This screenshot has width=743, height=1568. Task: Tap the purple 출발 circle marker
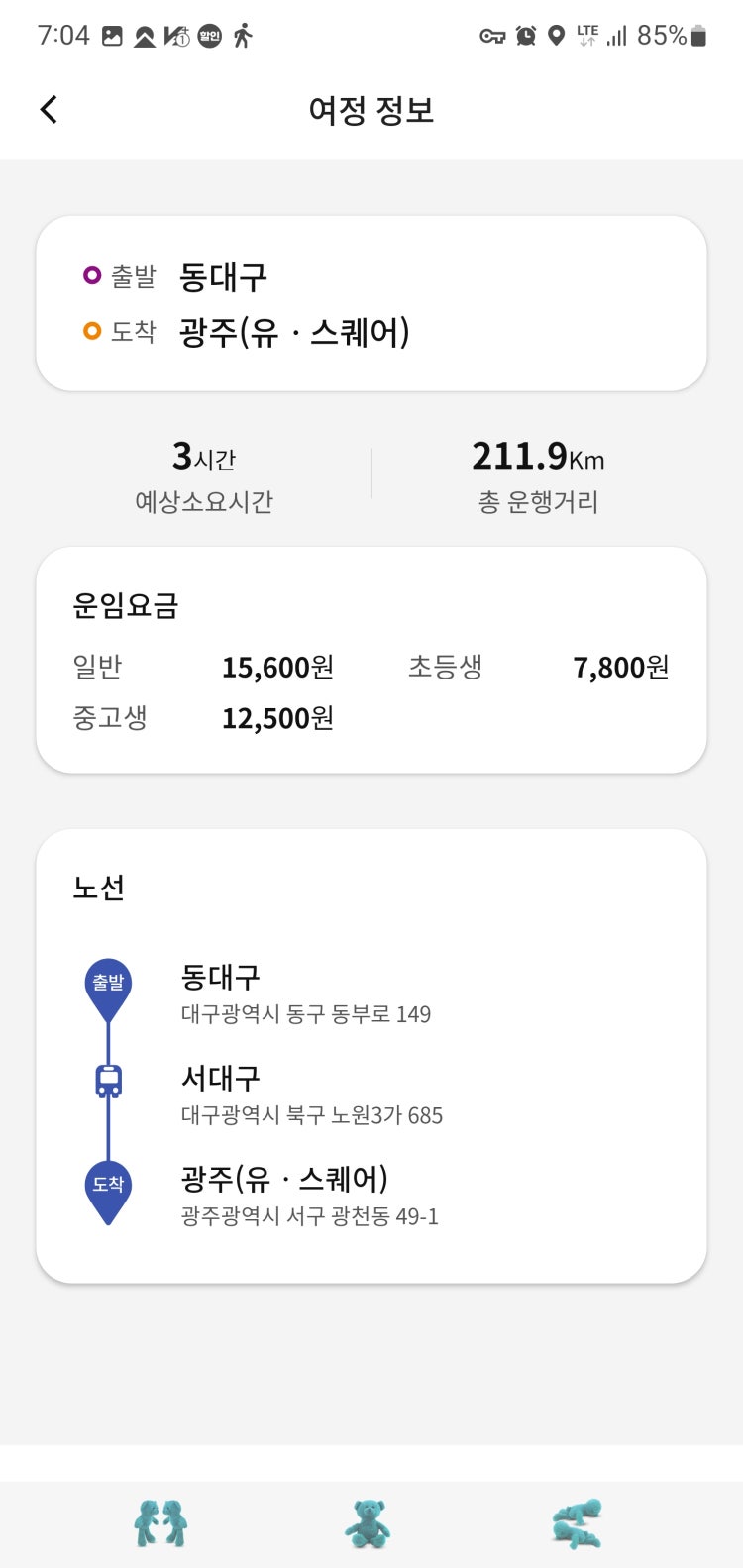92,275
